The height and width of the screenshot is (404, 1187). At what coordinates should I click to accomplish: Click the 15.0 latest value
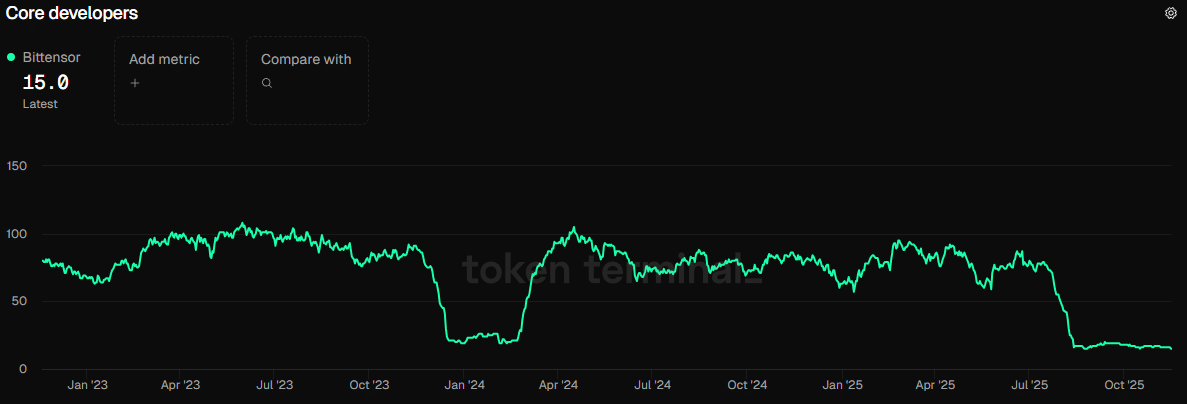[45, 82]
